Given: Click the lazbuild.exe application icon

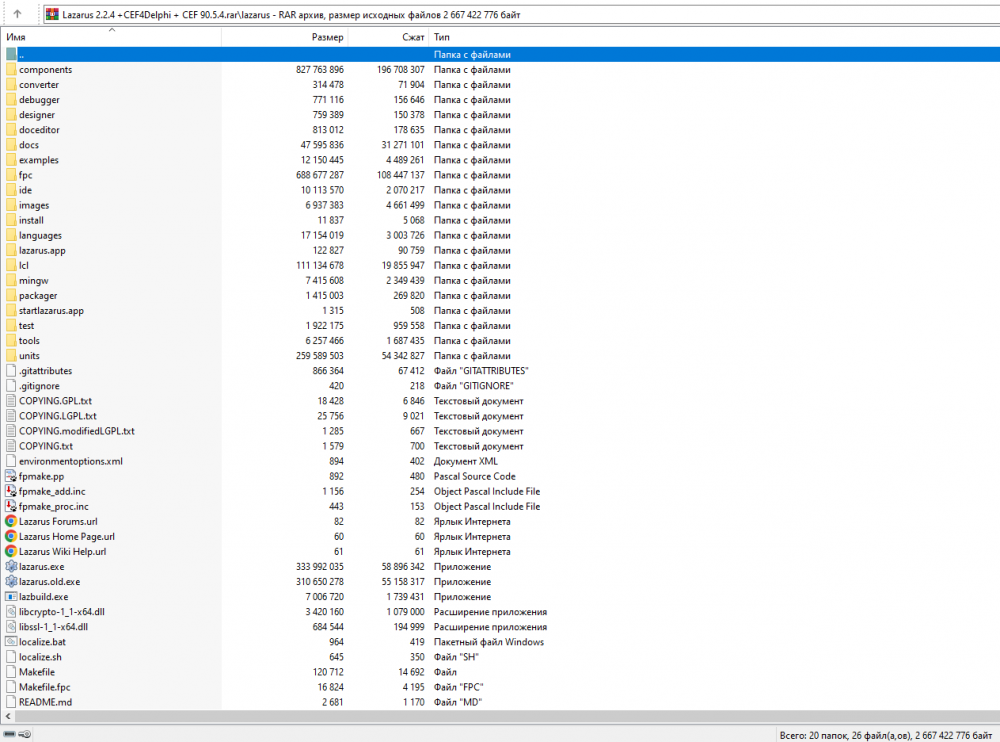Looking at the screenshot, I should [x=11, y=597].
